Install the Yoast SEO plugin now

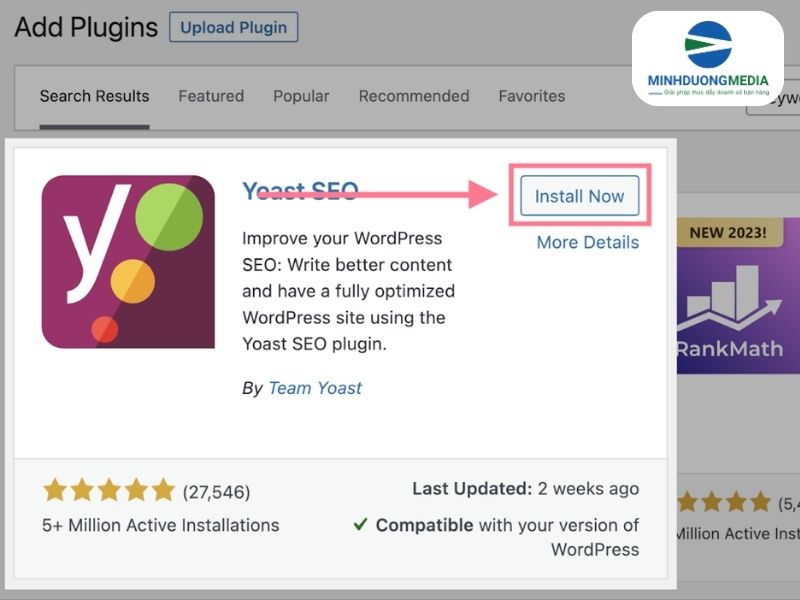(x=580, y=196)
